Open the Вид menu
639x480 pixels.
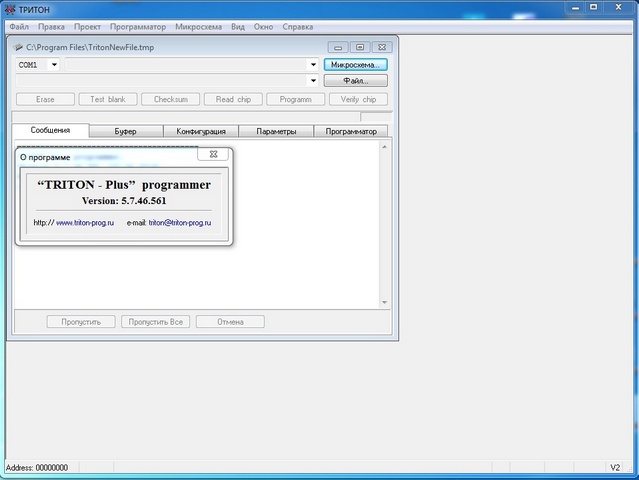click(238, 27)
